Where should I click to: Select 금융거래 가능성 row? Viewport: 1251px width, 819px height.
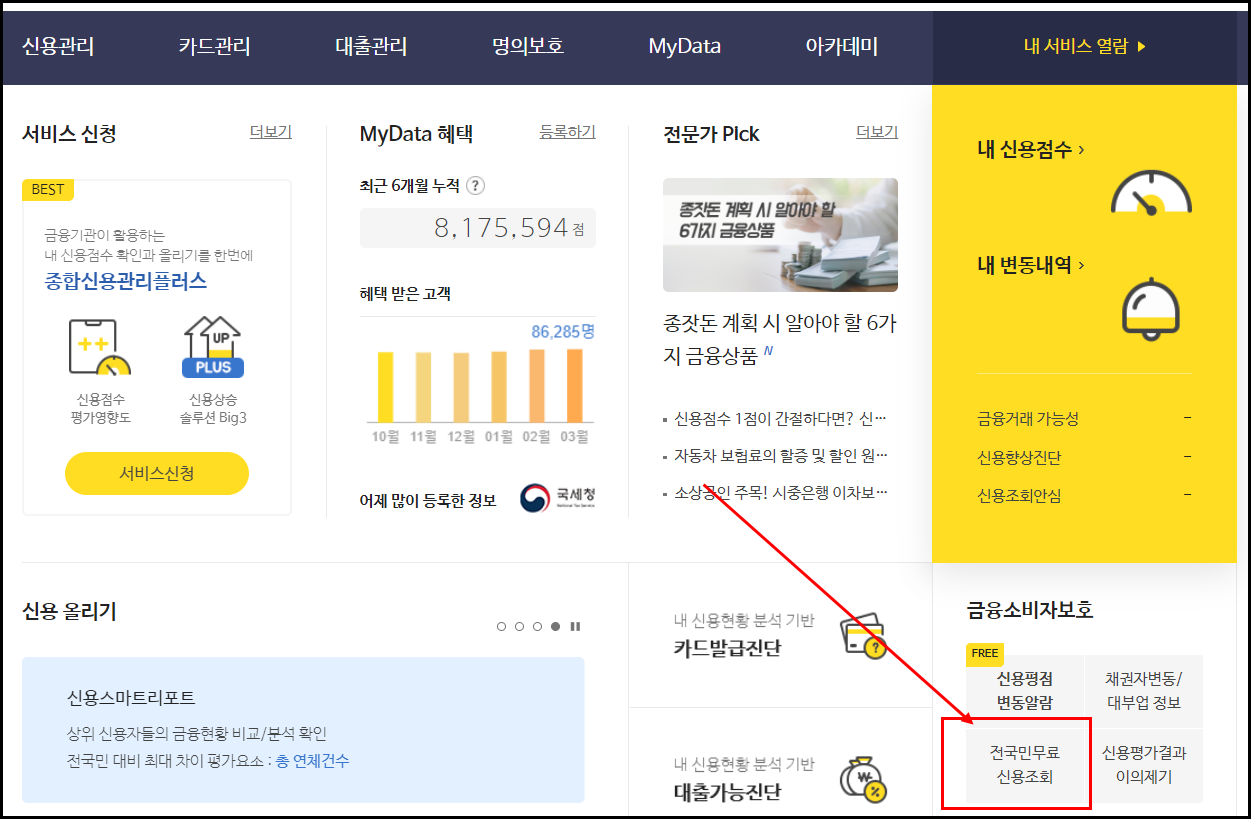1084,419
